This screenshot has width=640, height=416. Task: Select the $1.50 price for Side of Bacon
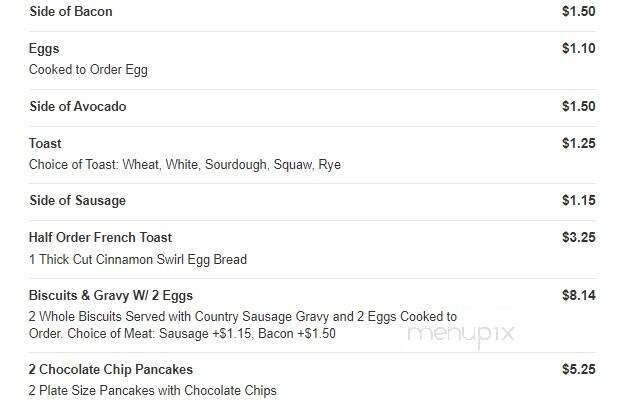click(578, 12)
